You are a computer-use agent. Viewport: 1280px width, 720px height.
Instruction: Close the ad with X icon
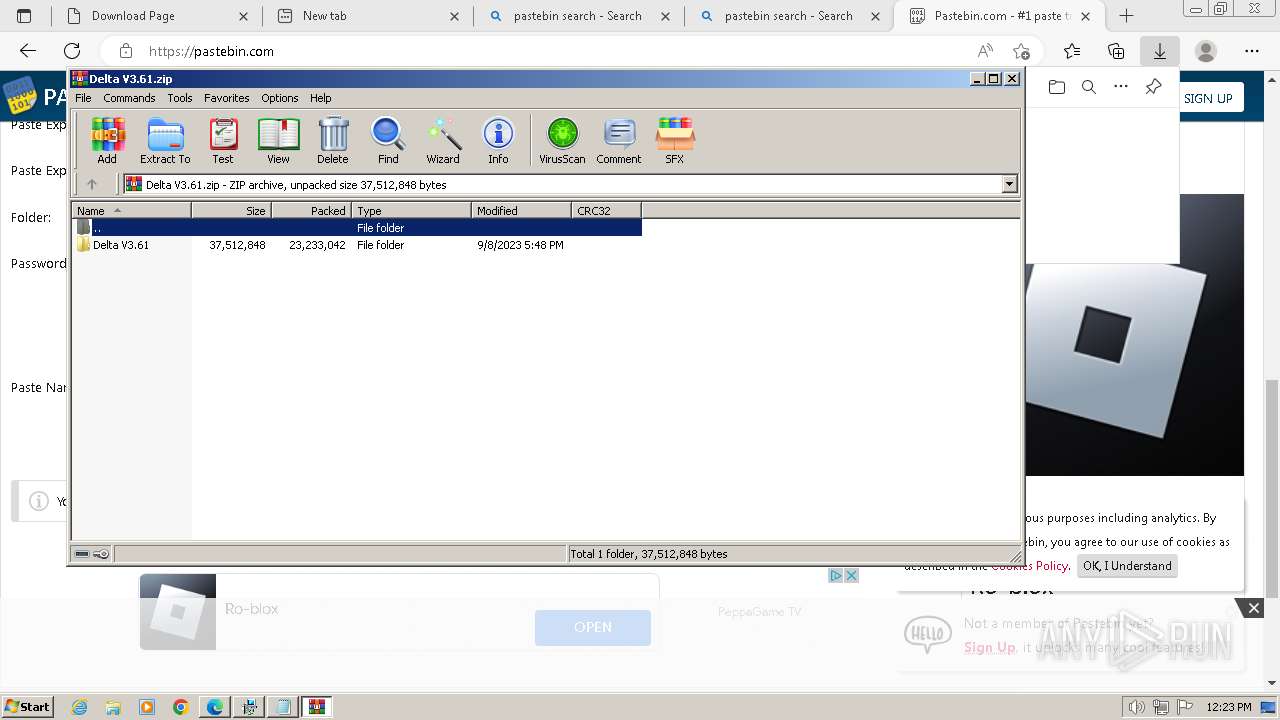(852, 575)
